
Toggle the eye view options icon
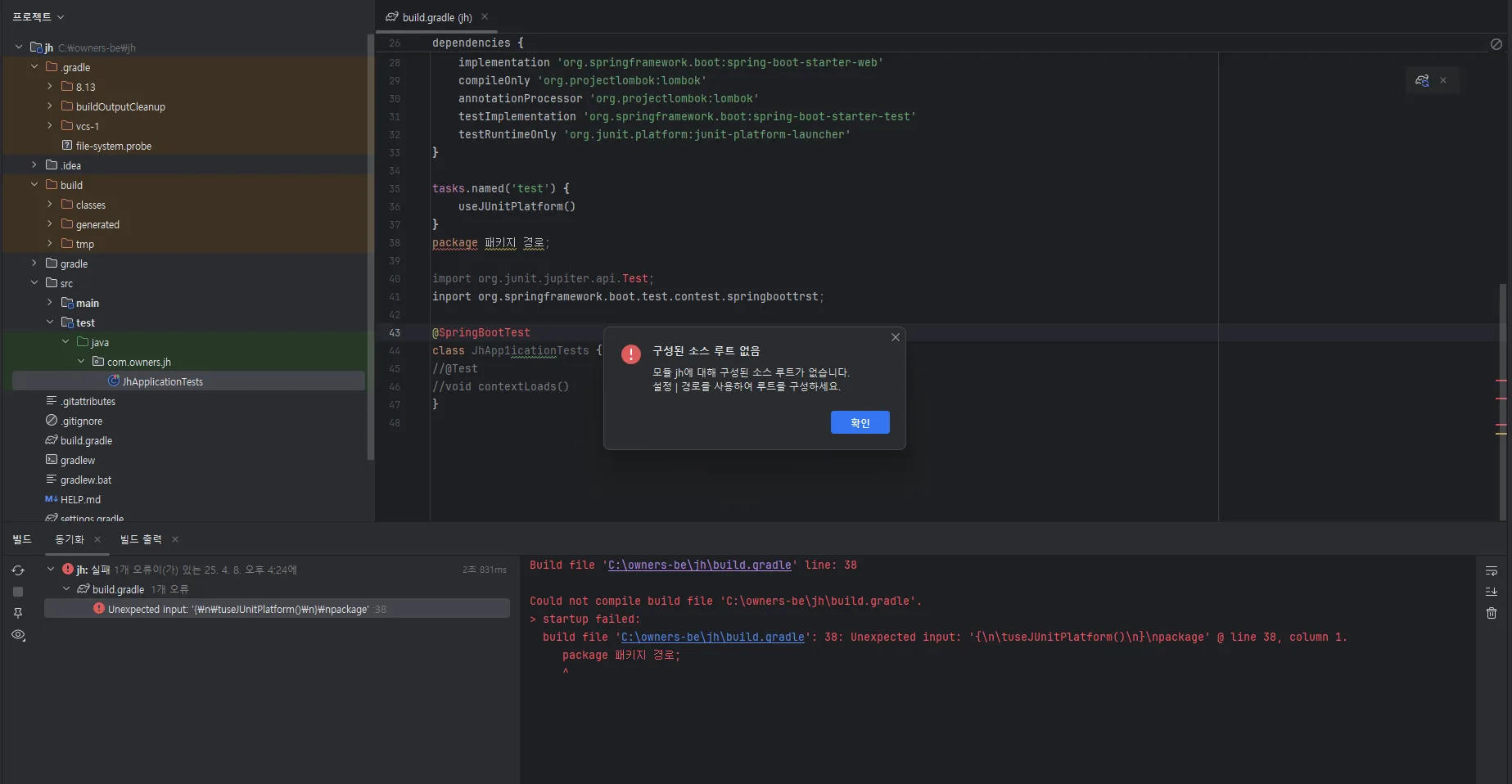pyautogui.click(x=18, y=635)
